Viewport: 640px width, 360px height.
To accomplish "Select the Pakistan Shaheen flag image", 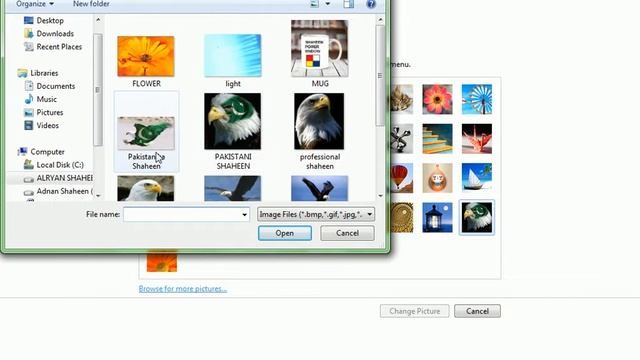I will click(x=146, y=132).
